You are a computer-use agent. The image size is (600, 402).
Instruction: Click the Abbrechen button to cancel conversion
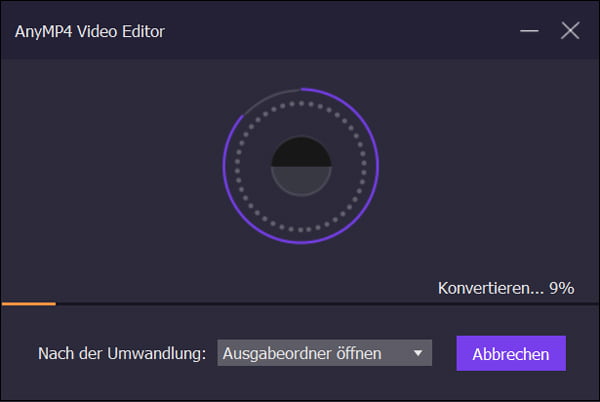(511, 354)
